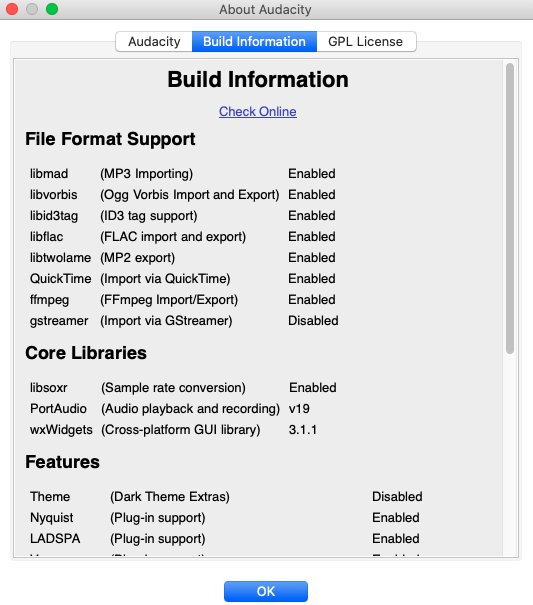Switch to the Audacity tab
533x605 pixels.
pyautogui.click(x=154, y=41)
